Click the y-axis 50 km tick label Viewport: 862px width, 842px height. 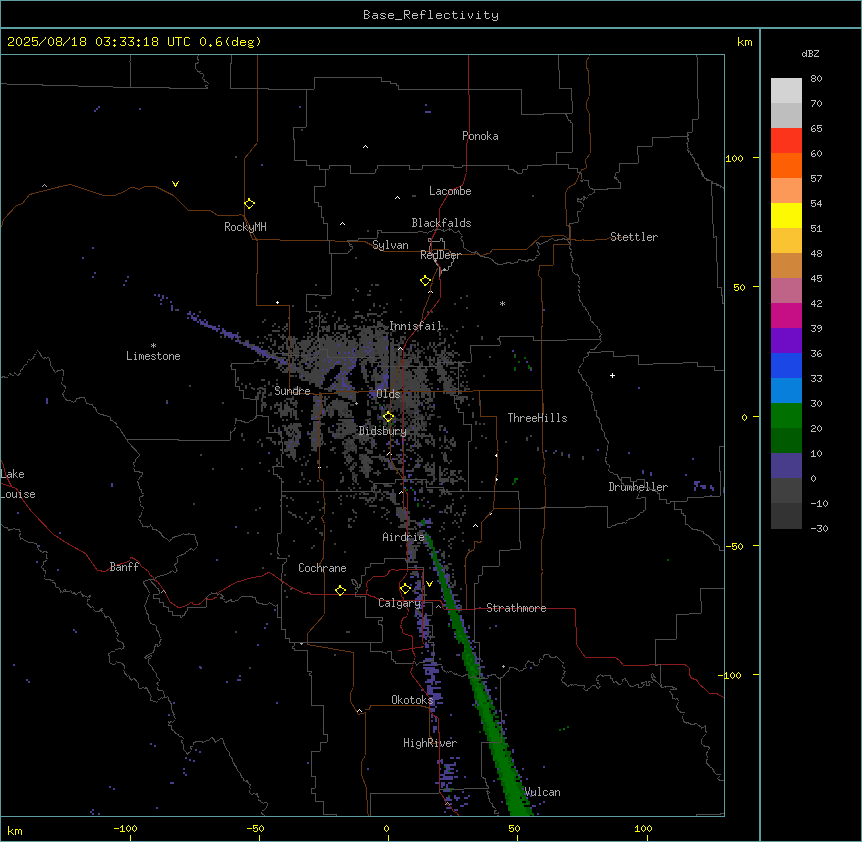pos(739,287)
